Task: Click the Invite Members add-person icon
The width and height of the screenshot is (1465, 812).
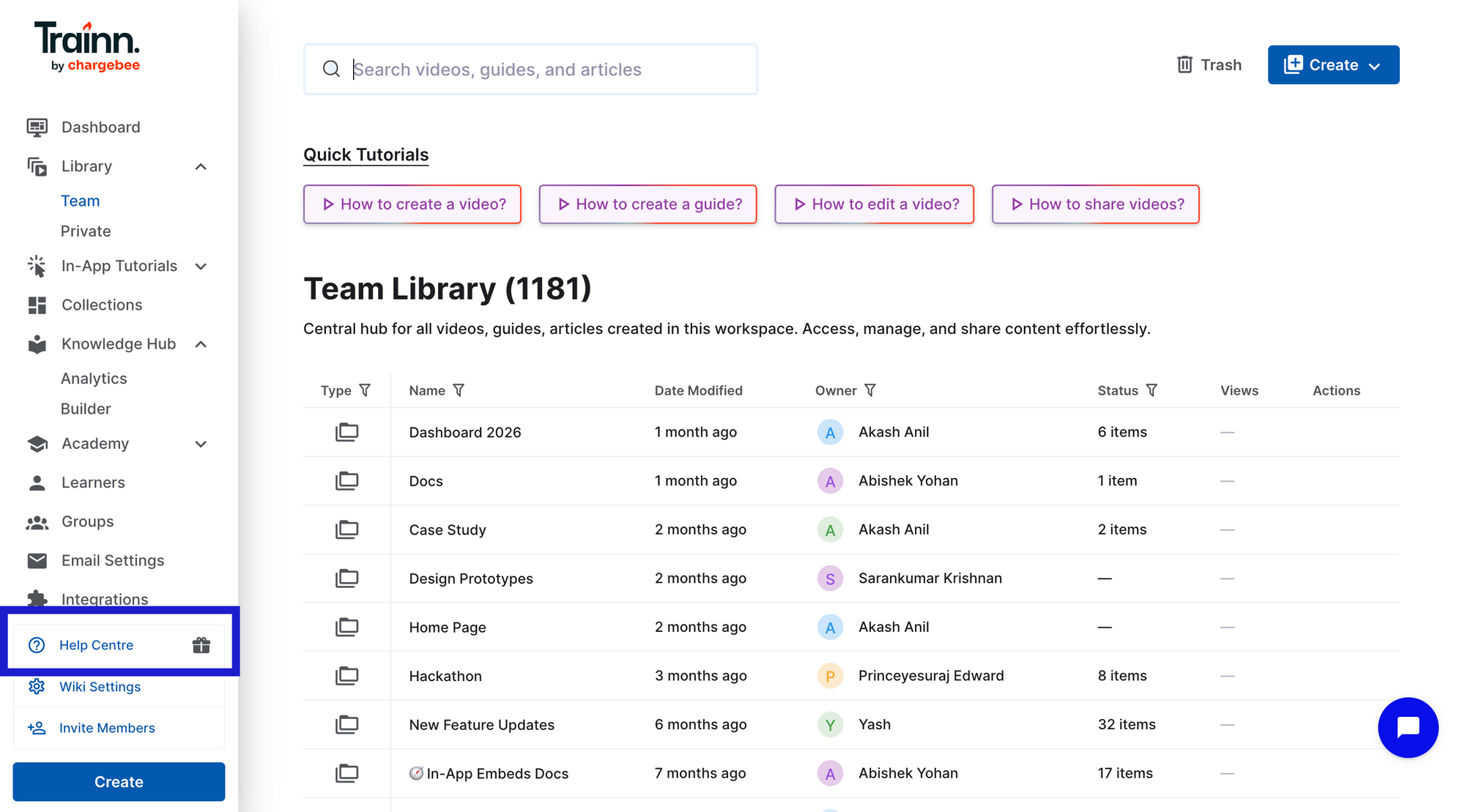Action: 37,728
